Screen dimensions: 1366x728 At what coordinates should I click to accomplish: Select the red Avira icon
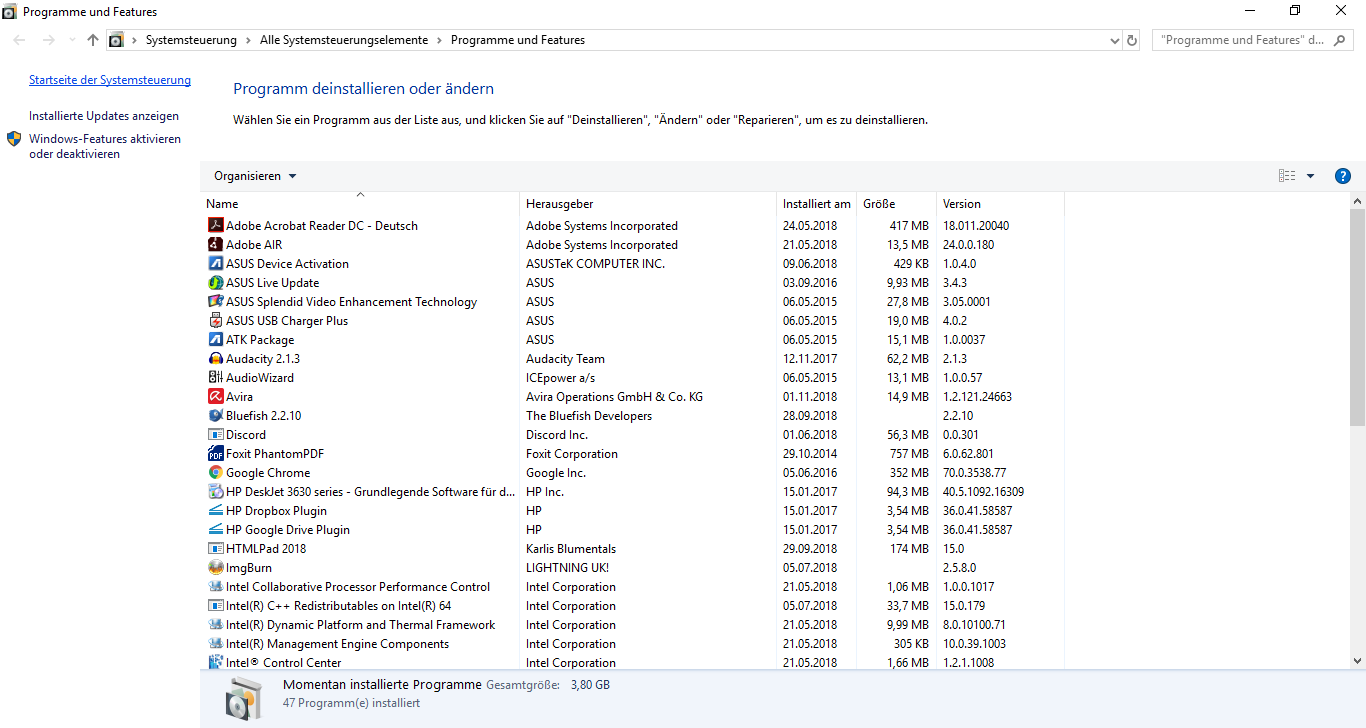coord(215,396)
